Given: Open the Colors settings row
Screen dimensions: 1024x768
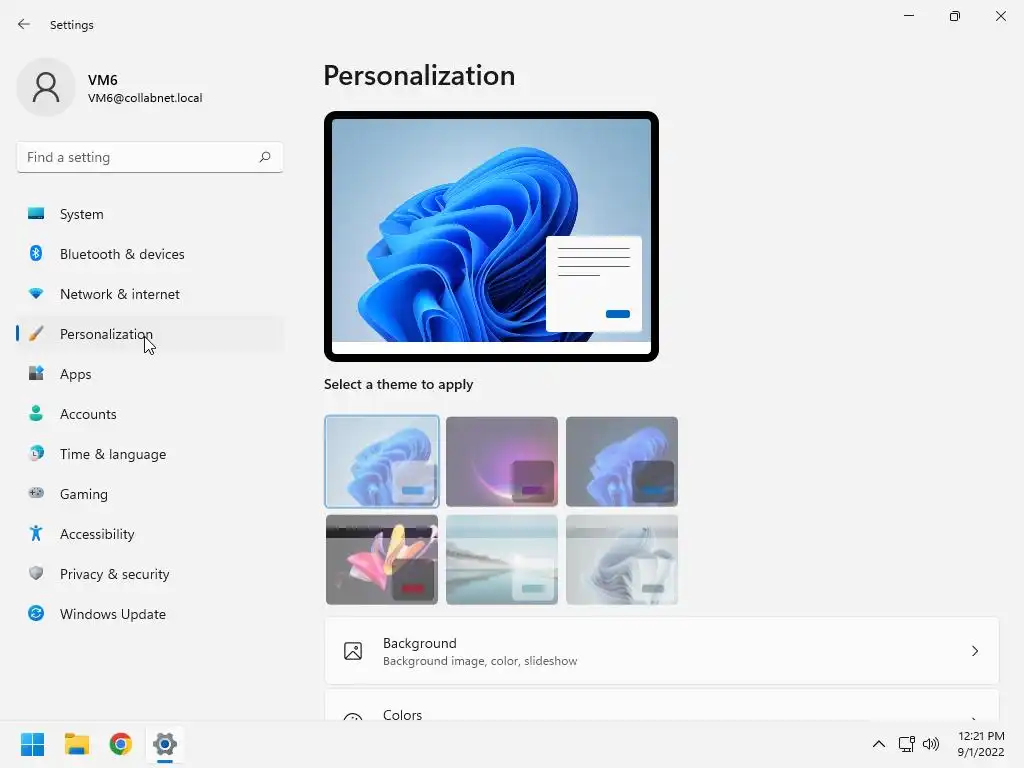Looking at the screenshot, I should [662, 706].
